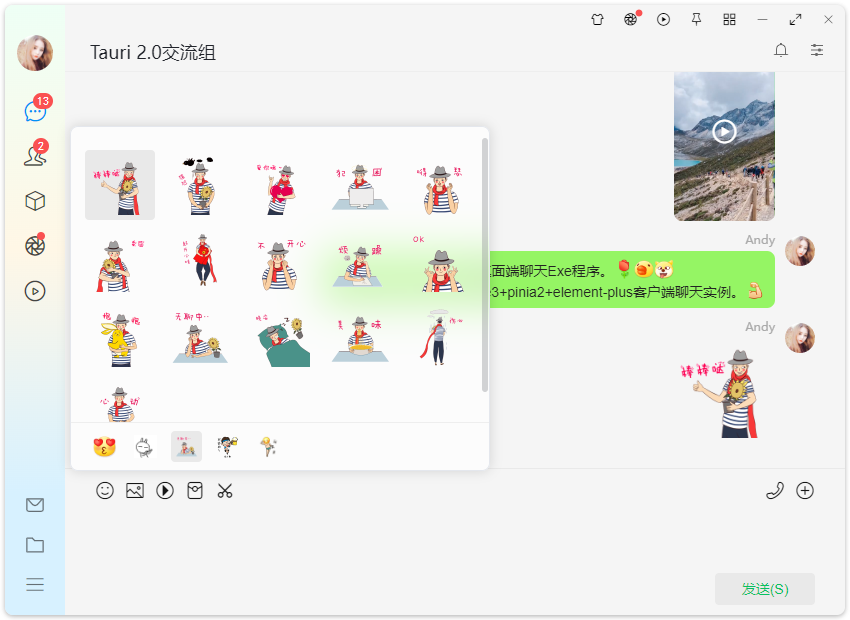Click the plus circle more icon
850x620 pixels.
point(805,491)
